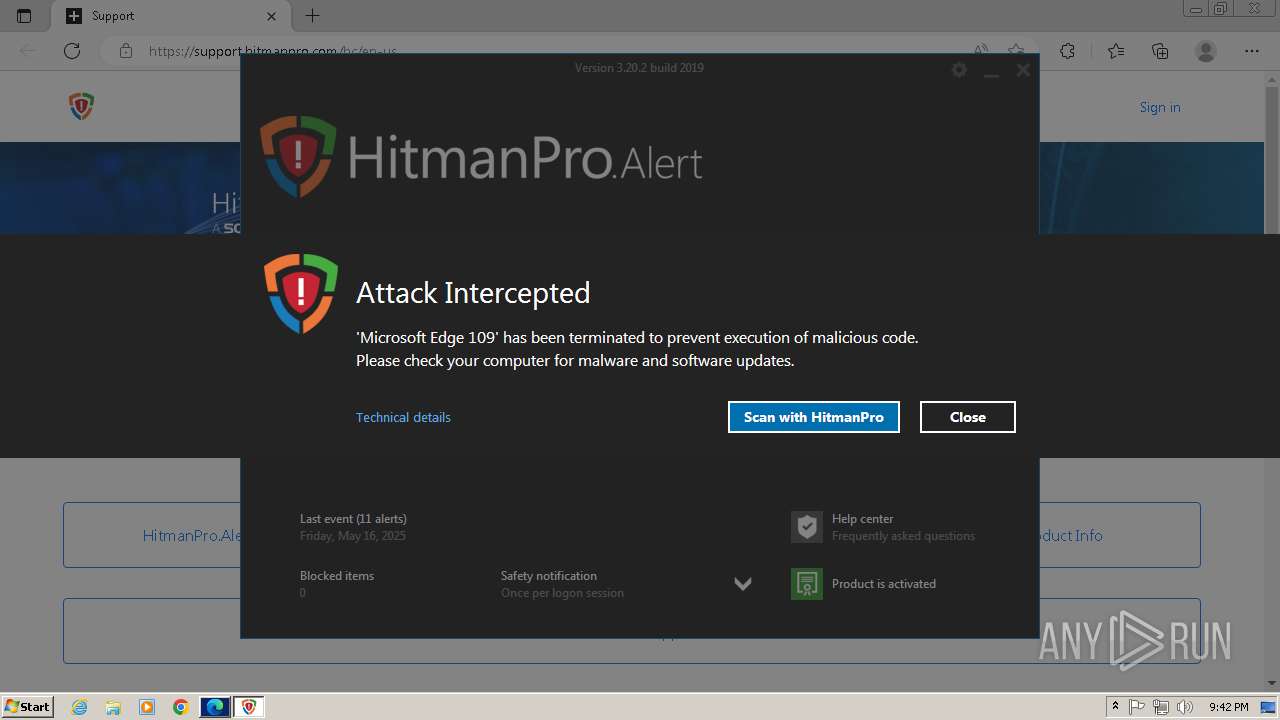Click Product is activated certificate icon
This screenshot has height=720, width=1280.
pyautogui.click(x=807, y=584)
